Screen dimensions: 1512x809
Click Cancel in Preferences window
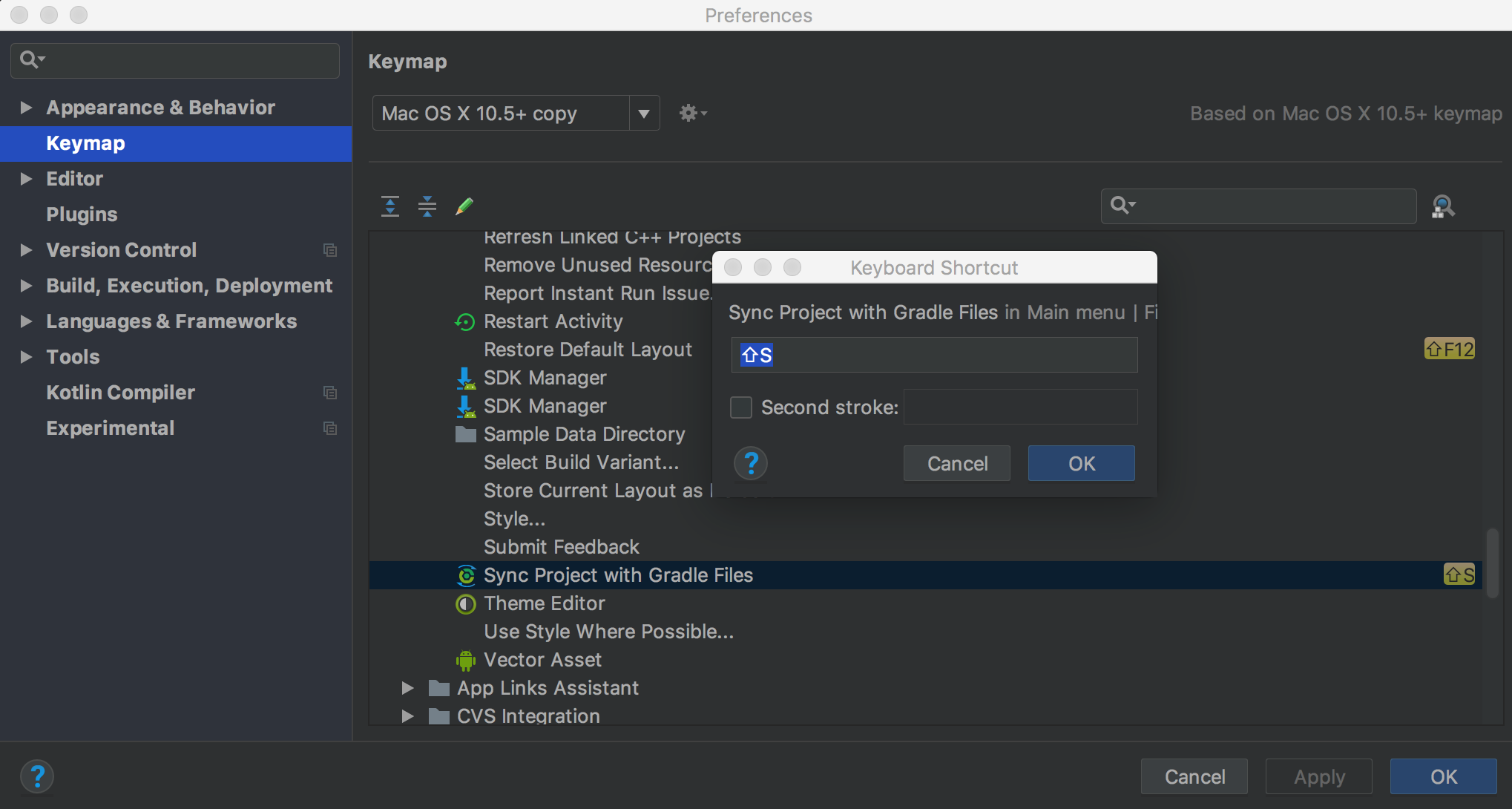point(1194,776)
